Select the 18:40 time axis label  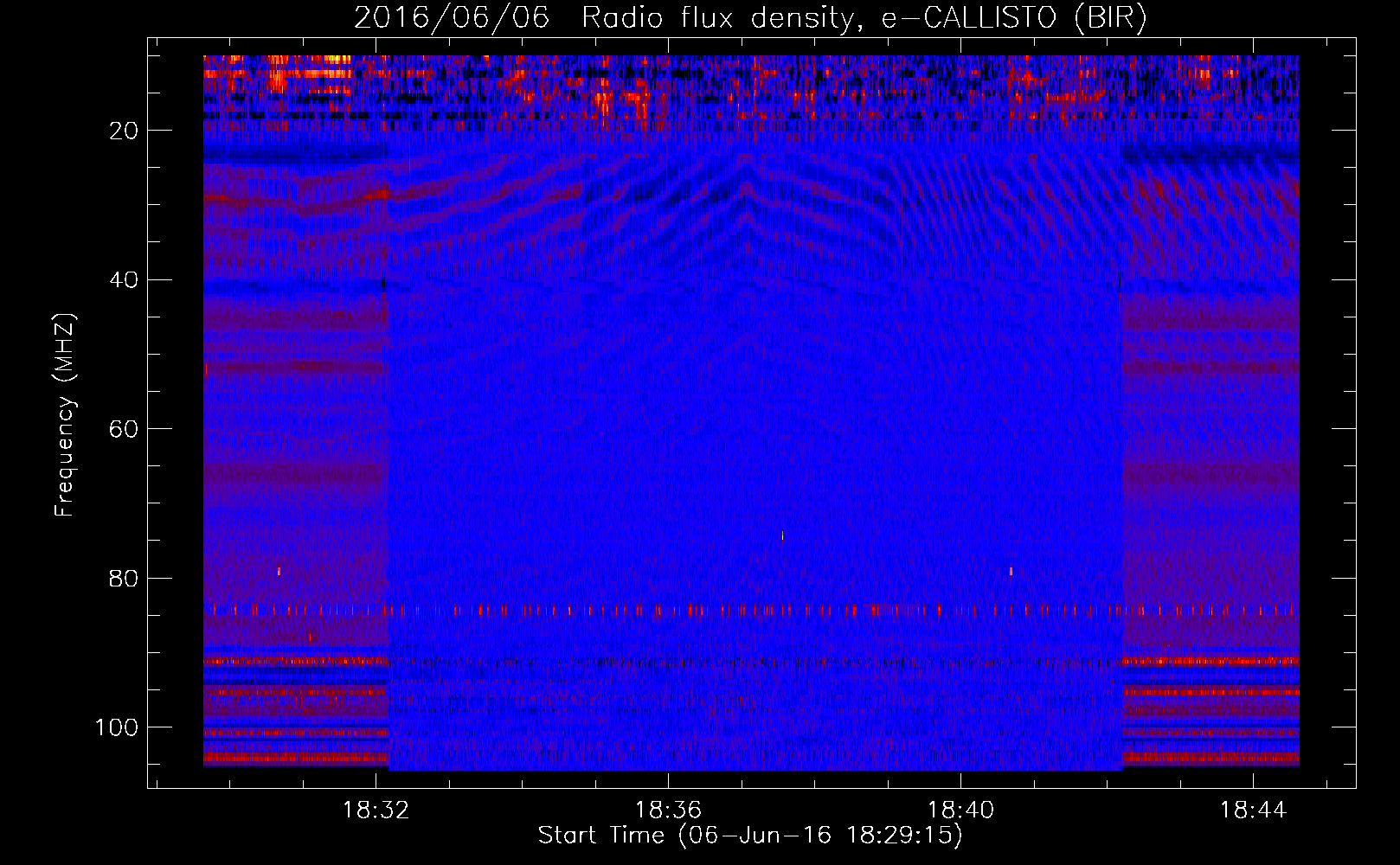click(960, 811)
